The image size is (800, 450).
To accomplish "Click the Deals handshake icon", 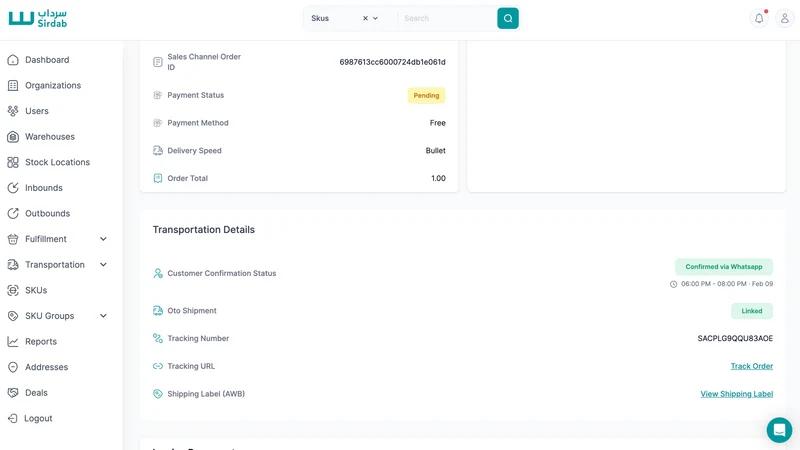I will pyautogui.click(x=13, y=392).
